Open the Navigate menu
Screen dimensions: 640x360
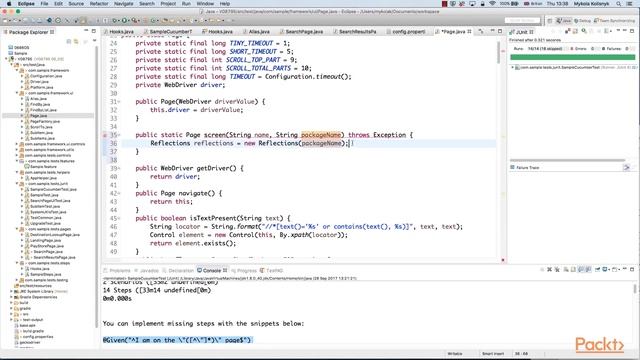123,4
